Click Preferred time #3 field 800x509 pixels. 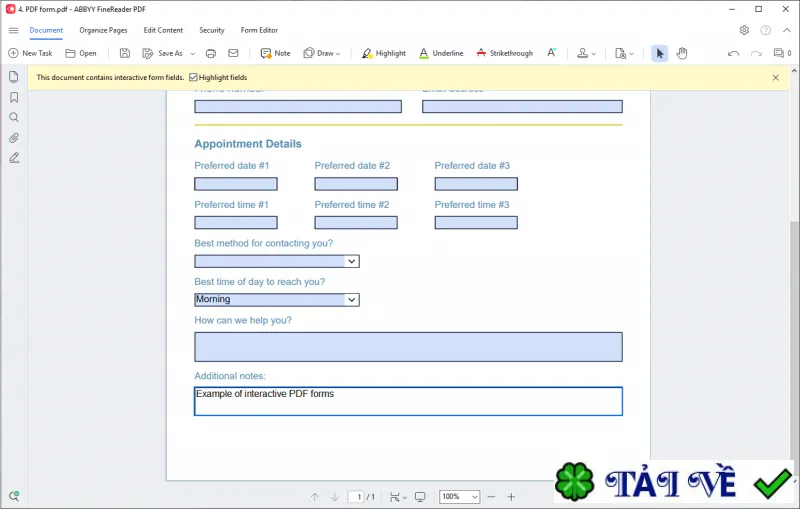pos(476,222)
